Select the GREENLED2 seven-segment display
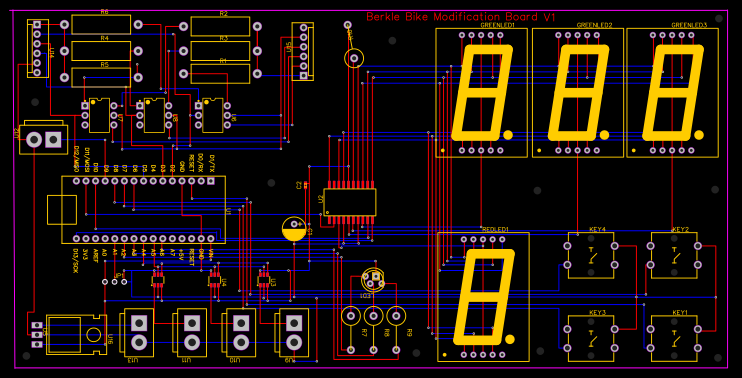This screenshot has width=742, height=378. click(x=578, y=93)
